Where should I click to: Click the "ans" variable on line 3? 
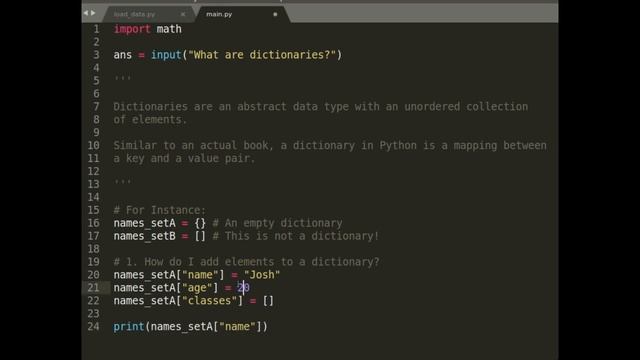coord(122,55)
